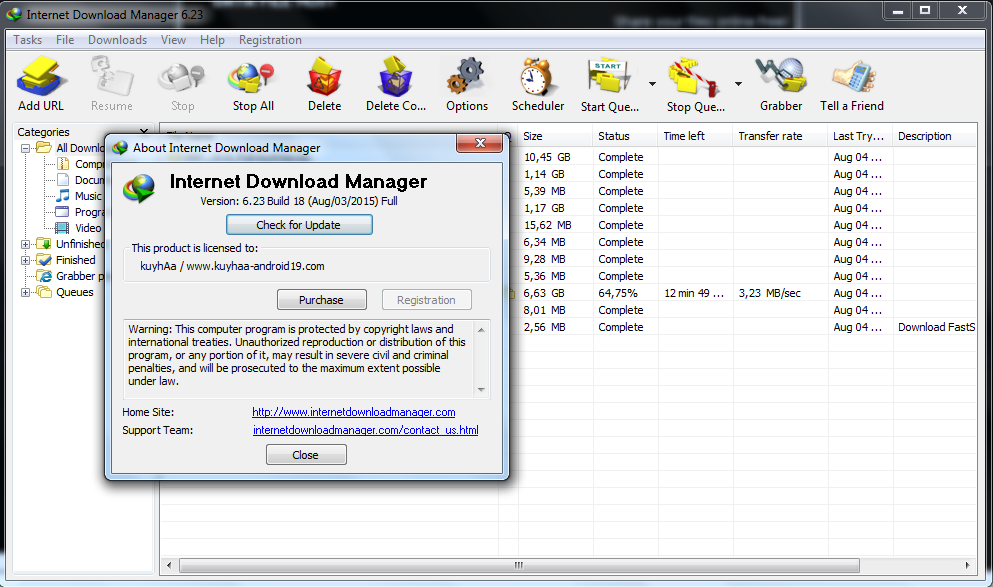Expand the Unfinished category node
The height and width of the screenshot is (587, 993).
click(x=25, y=244)
